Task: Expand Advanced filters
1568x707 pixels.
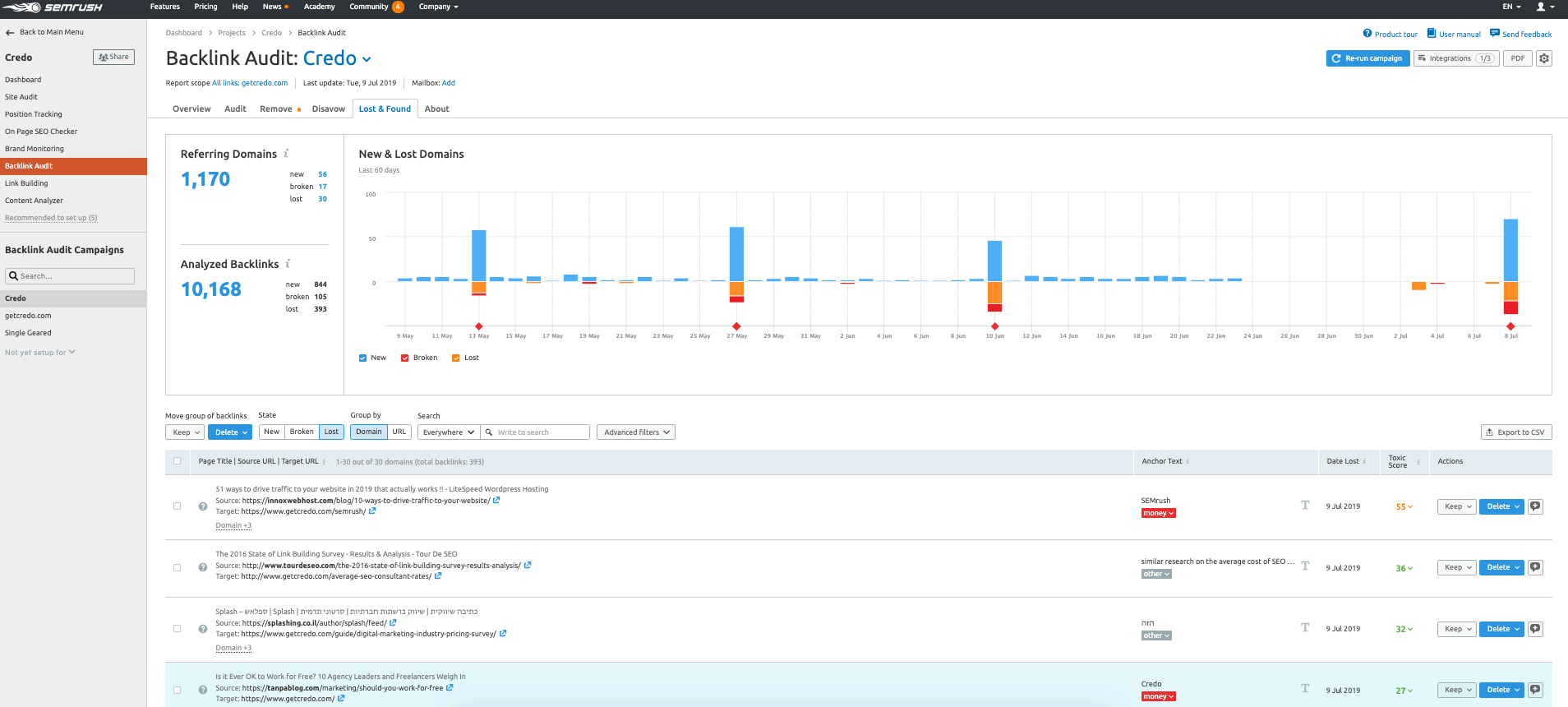Action: pyautogui.click(x=636, y=432)
